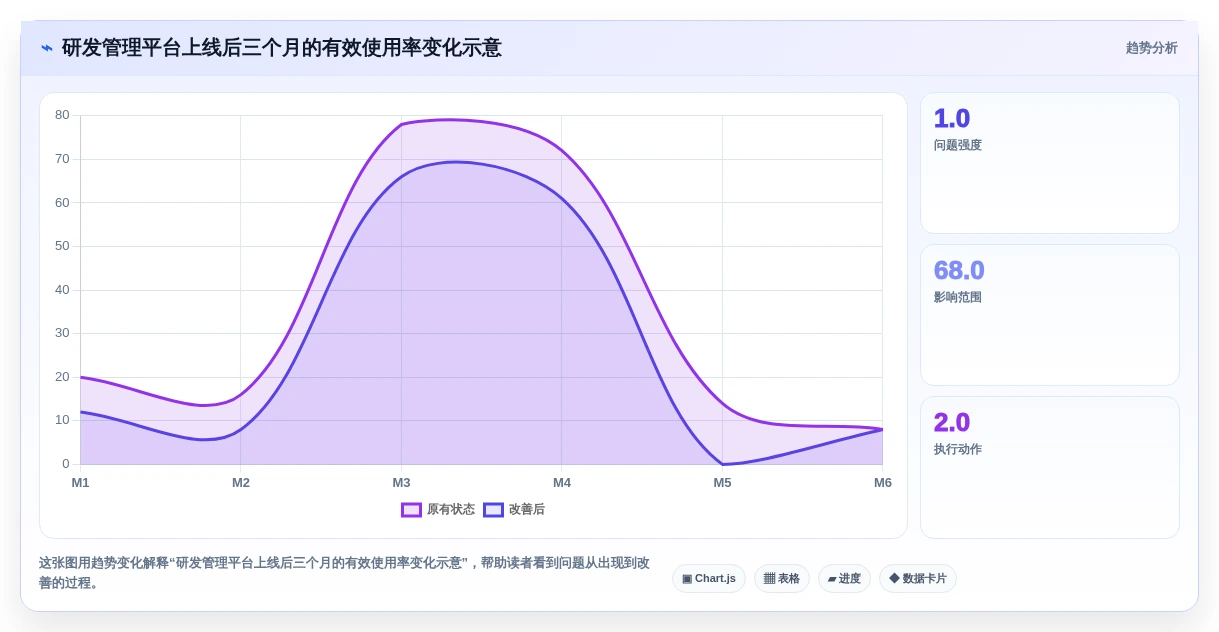Click the chart title 研发管理平台上线后三个月的有效使用率变化示意
The image size is (1219, 632).
pos(282,48)
